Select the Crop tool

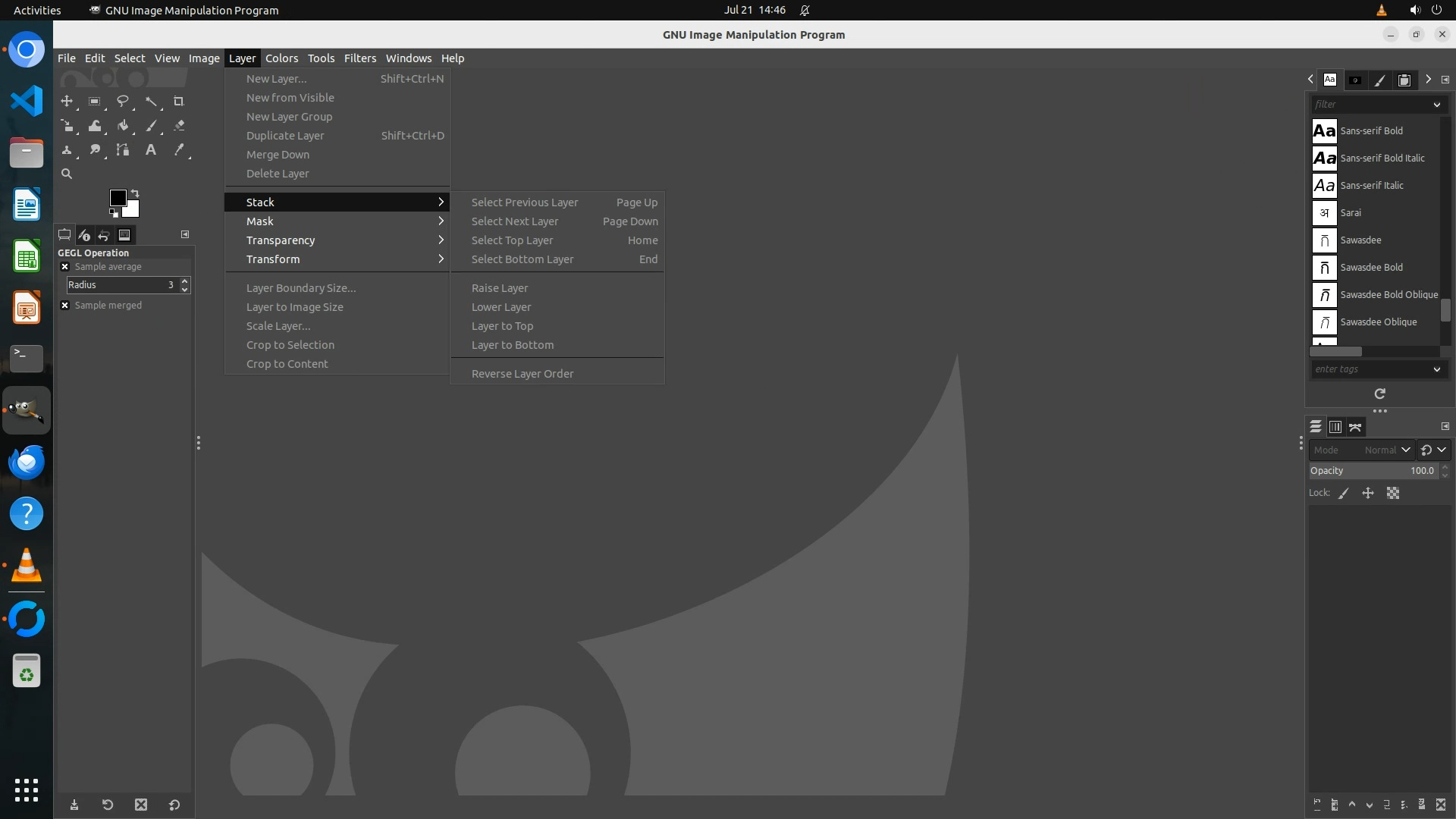pyautogui.click(x=179, y=102)
